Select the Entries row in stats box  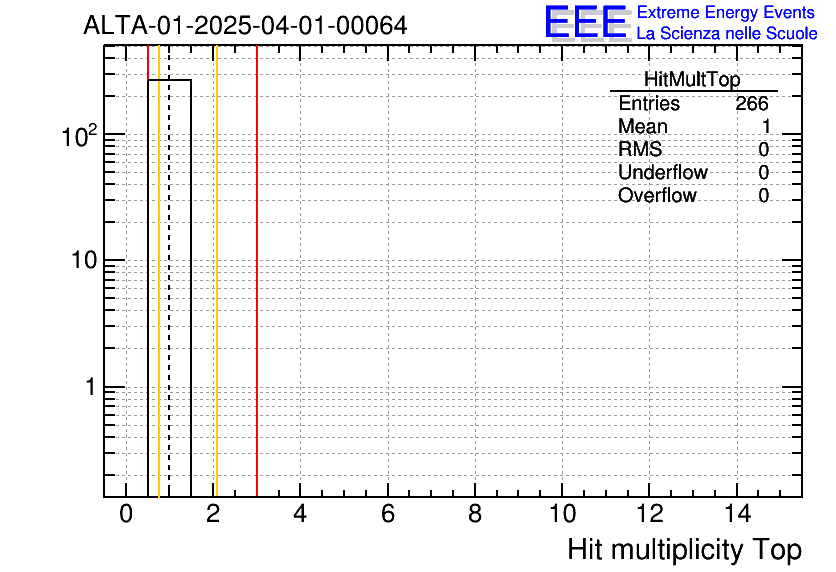tap(692, 104)
